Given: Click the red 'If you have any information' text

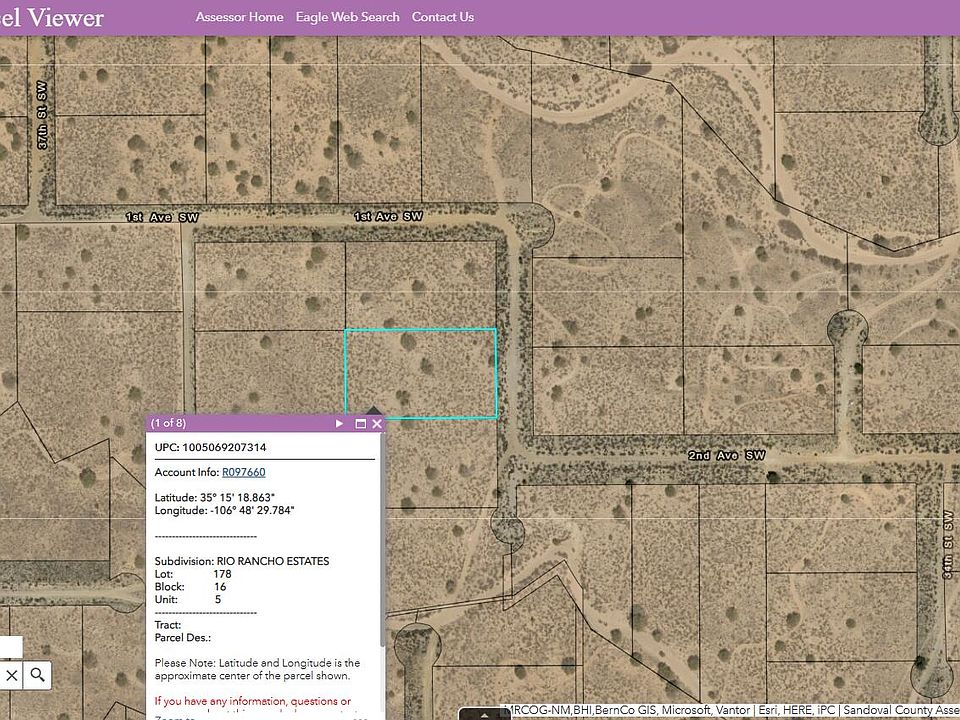Looking at the screenshot, I should point(253,701).
